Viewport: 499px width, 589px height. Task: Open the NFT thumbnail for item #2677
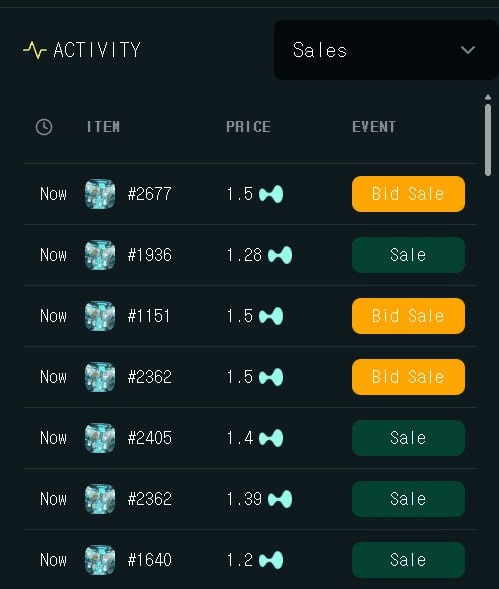point(100,194)
